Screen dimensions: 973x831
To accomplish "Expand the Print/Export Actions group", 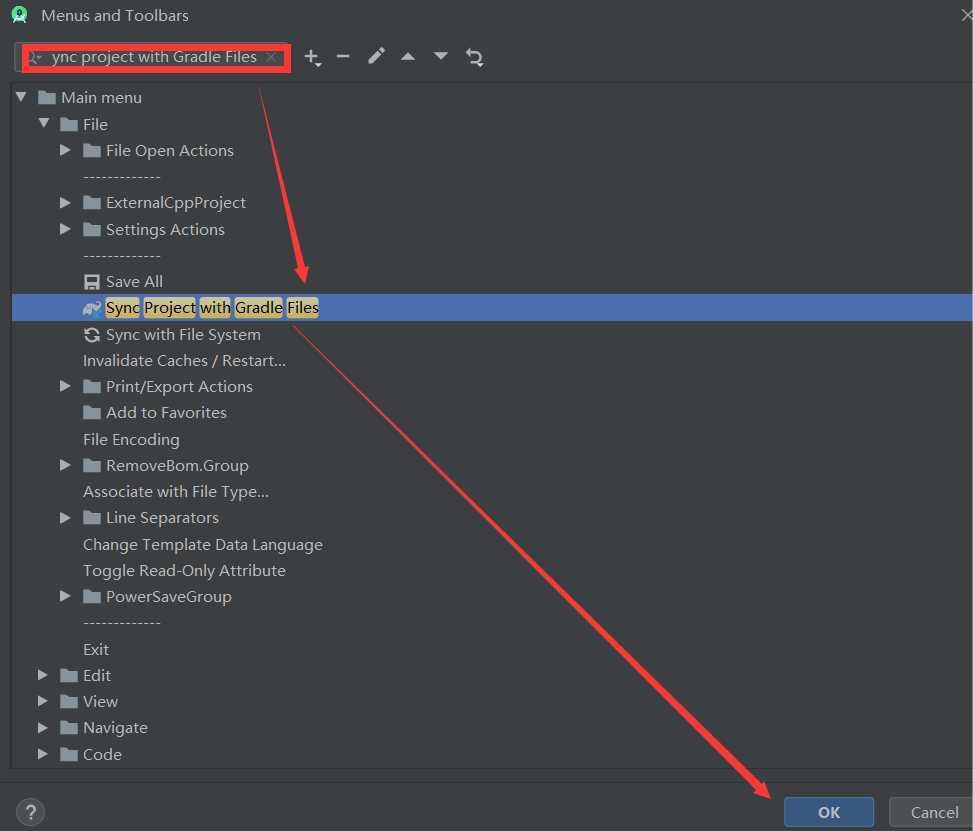I will [65, 386].
